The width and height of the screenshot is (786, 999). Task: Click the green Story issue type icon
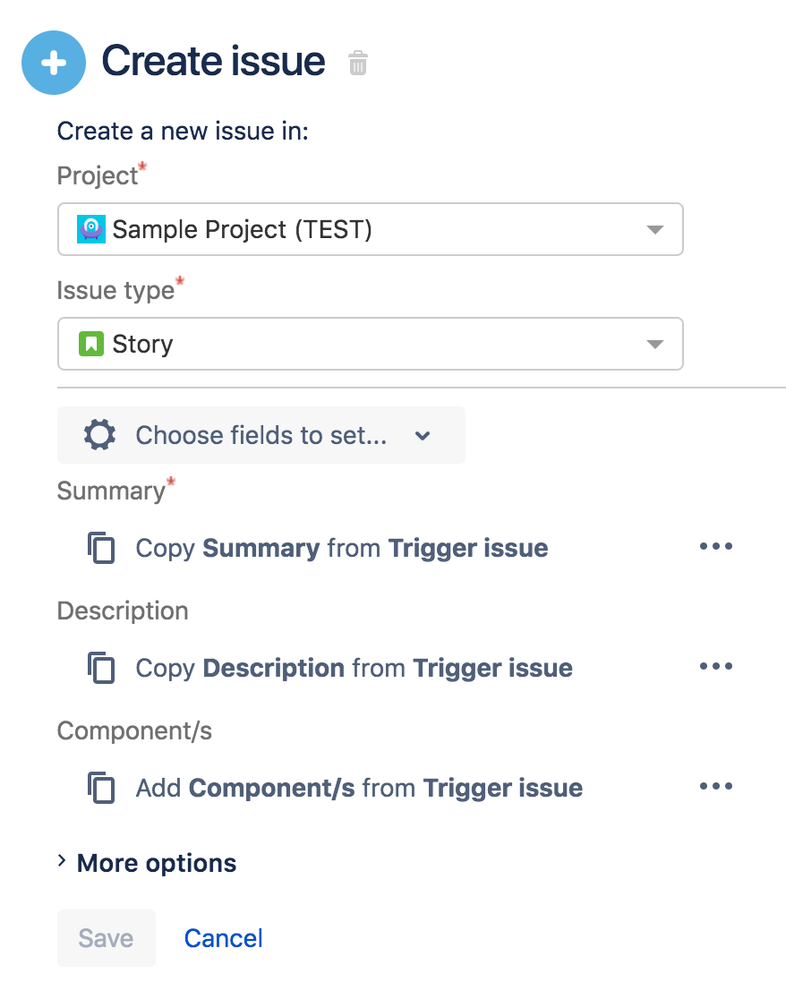click(x=92, y=345)
